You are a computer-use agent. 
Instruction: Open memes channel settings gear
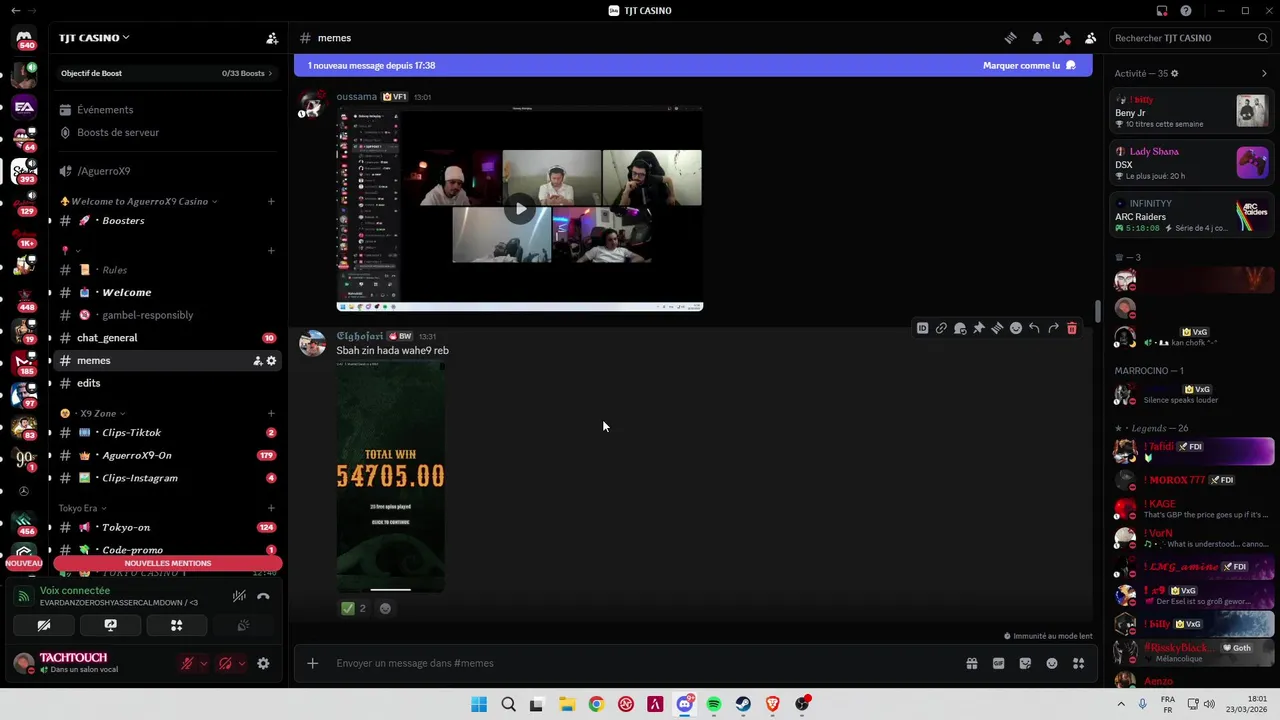tap(271, 361)
